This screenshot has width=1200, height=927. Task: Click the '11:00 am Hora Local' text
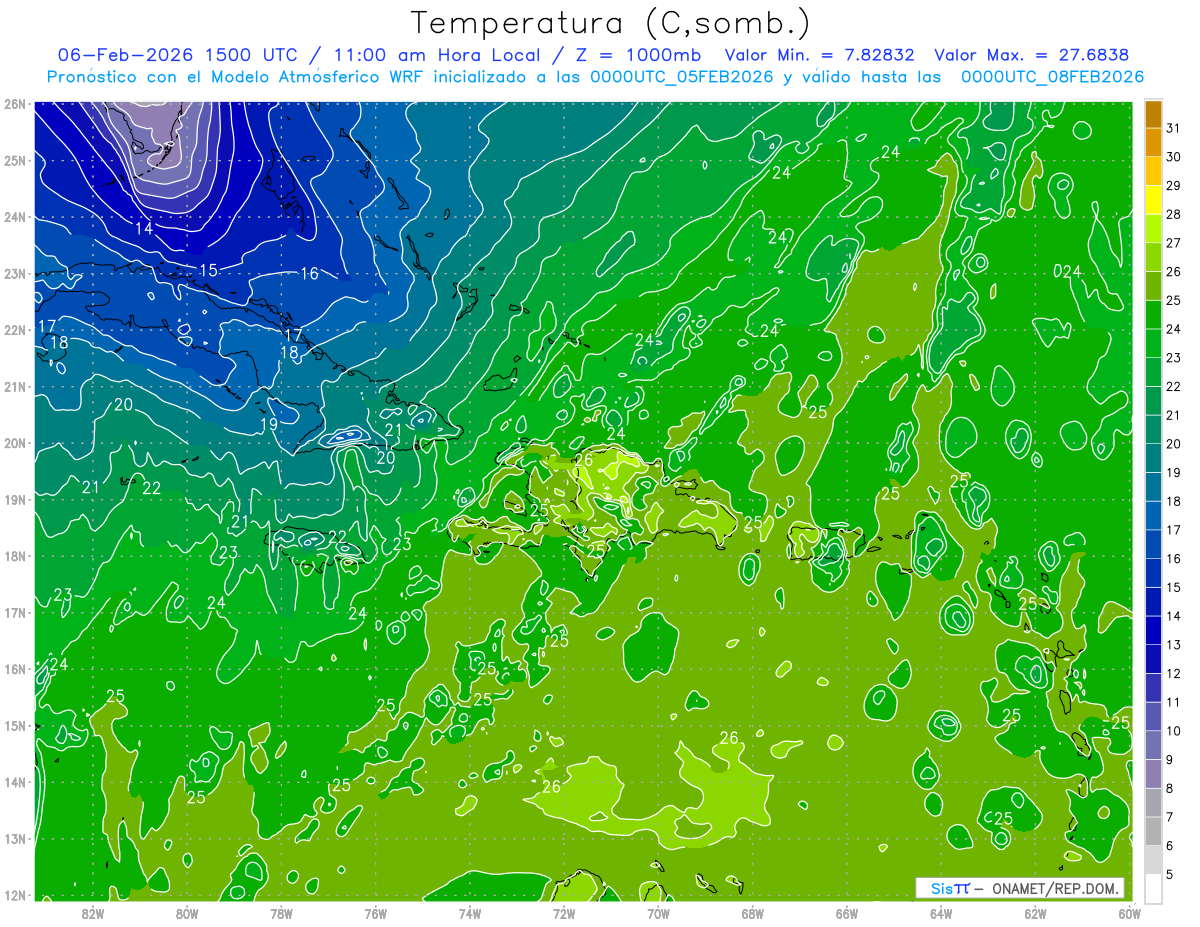pyautogui.click(x=435, y=55)
